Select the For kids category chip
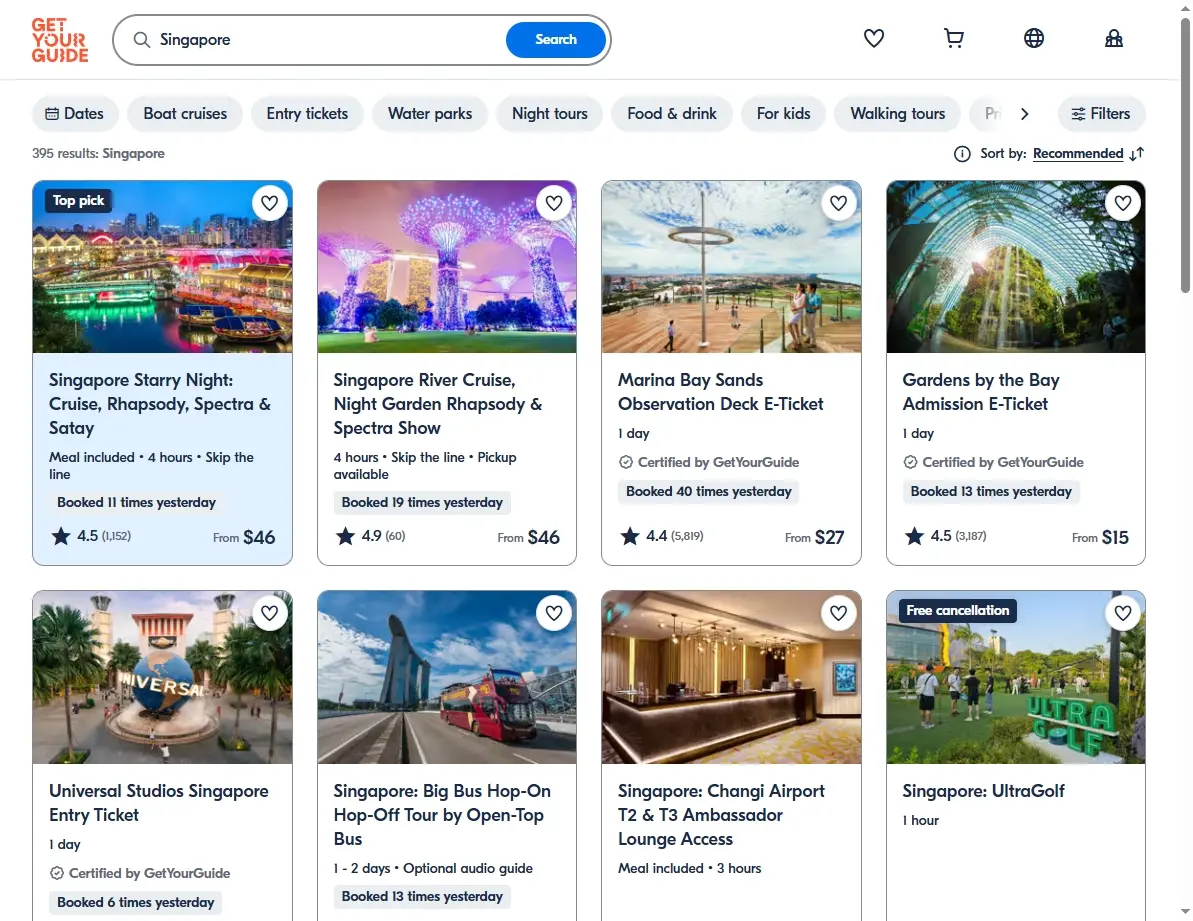Viewport: 1193px width, 921px height. click(x=783, y=113)
